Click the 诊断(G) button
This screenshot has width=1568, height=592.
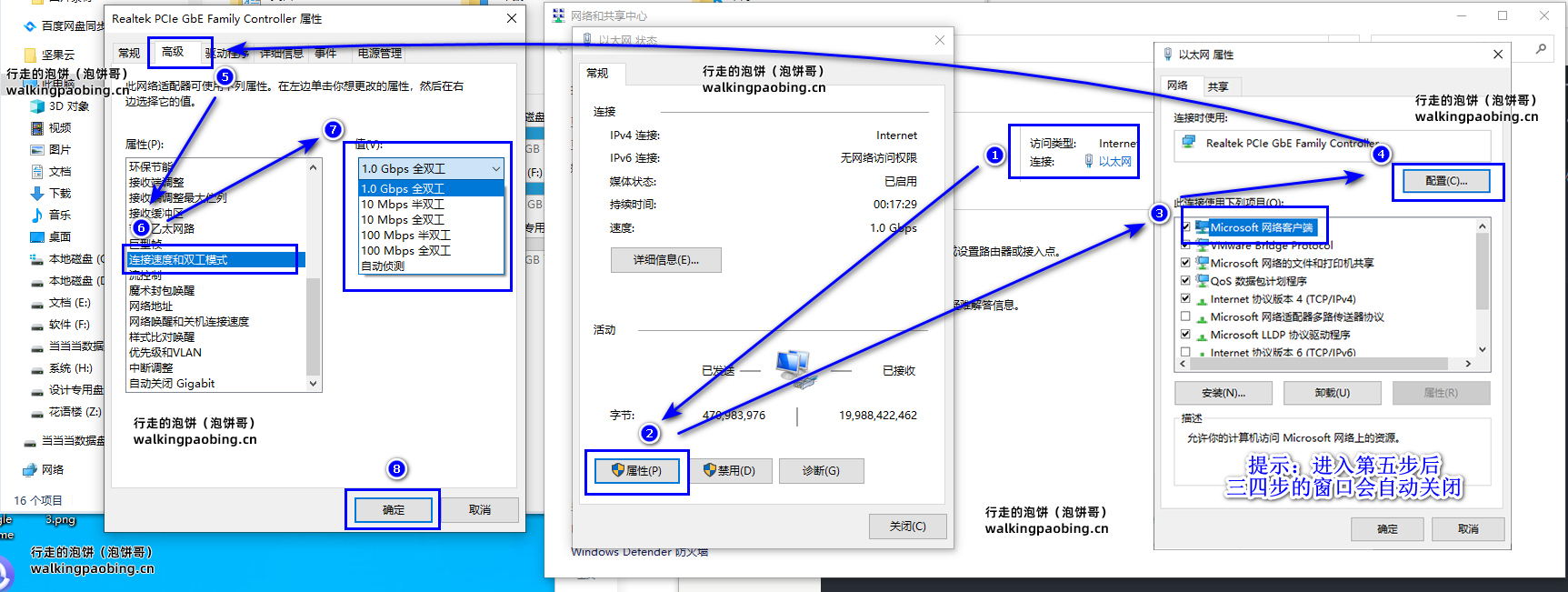[x=821, y=470]
